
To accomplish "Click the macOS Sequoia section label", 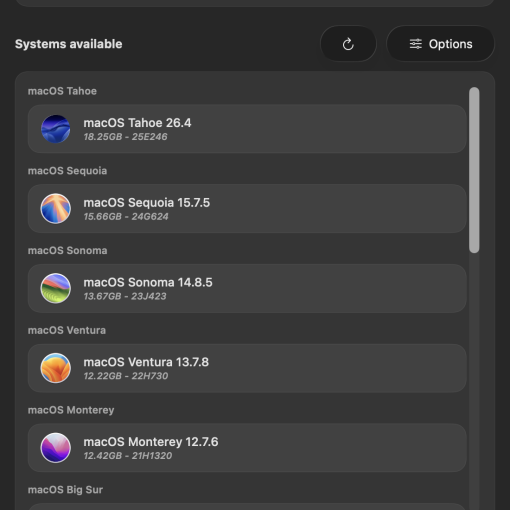I will [67, 171].
